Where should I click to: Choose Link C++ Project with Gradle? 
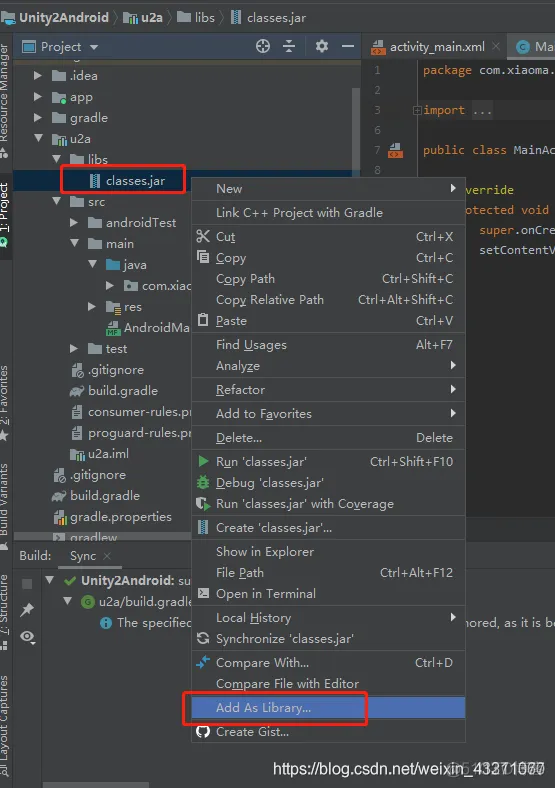[328, 213]
